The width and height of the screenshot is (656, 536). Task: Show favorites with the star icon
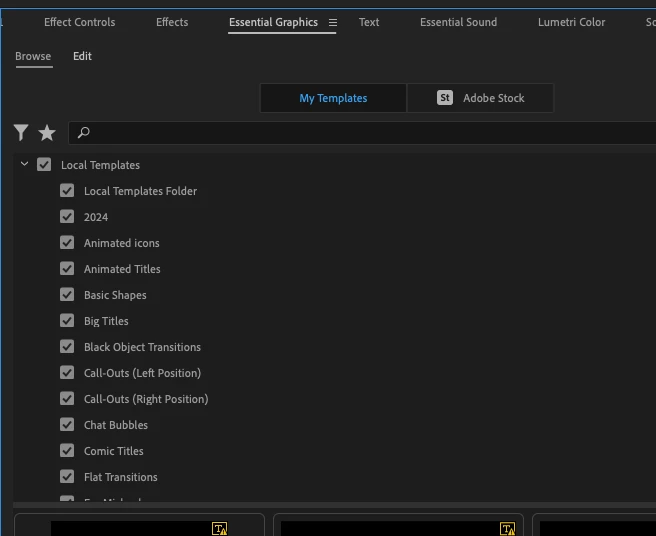(47, 133)
